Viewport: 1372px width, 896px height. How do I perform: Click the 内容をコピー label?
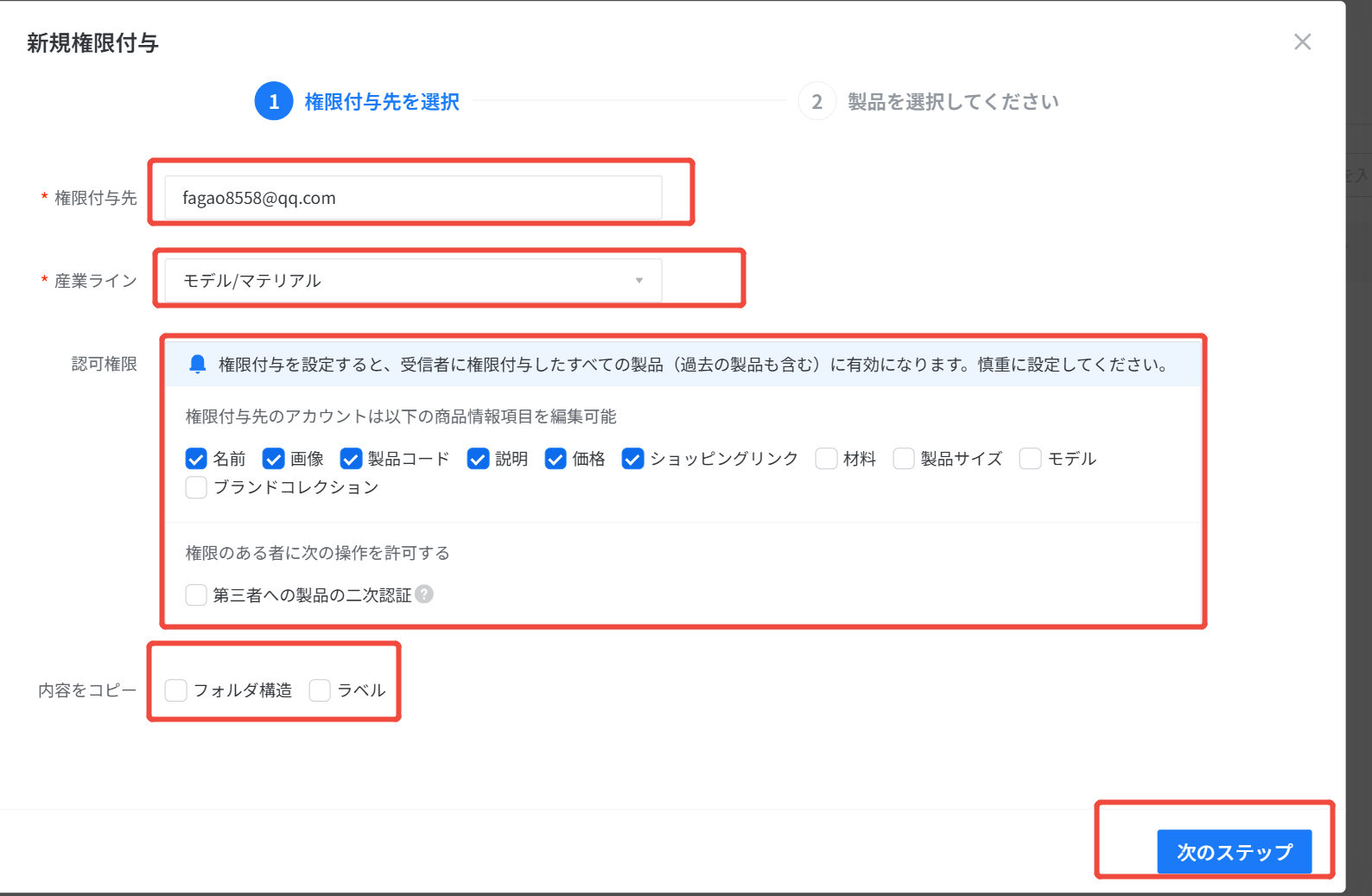pos(87,690)
